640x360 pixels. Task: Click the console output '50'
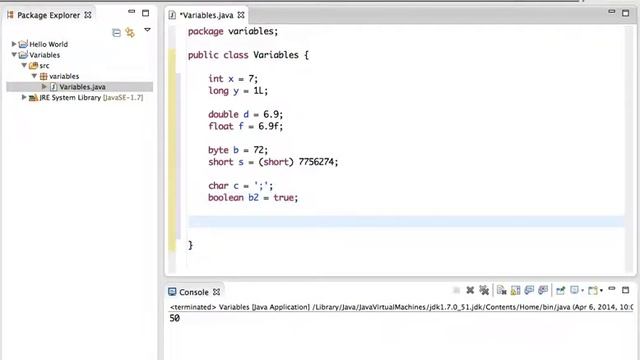pos(175,318)
